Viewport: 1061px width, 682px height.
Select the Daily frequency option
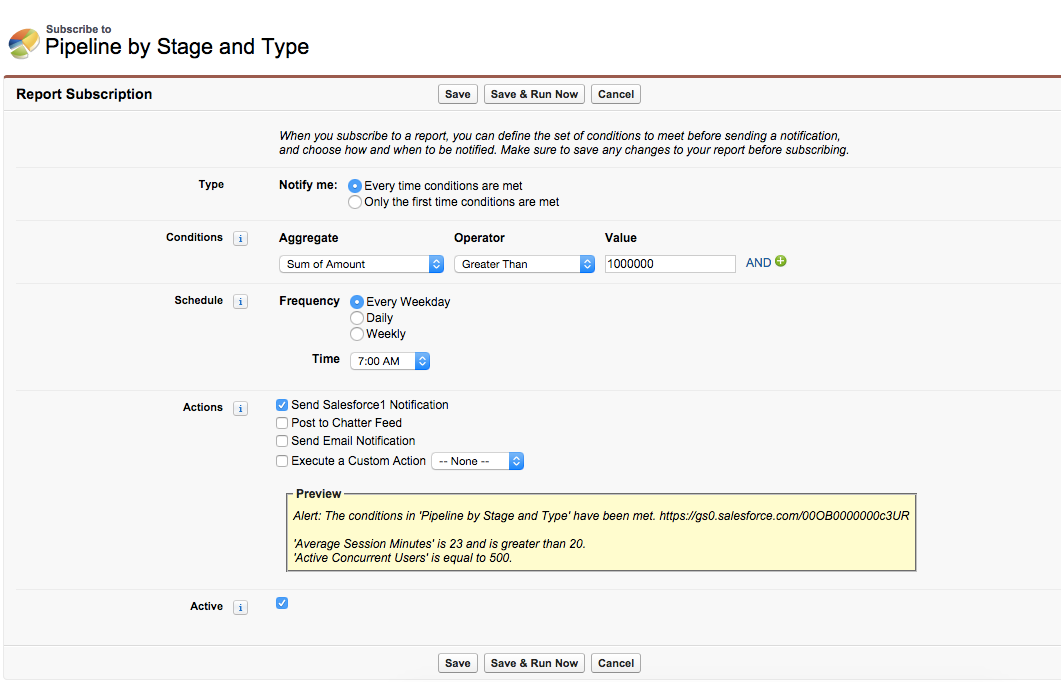click(x=356, y=318)
